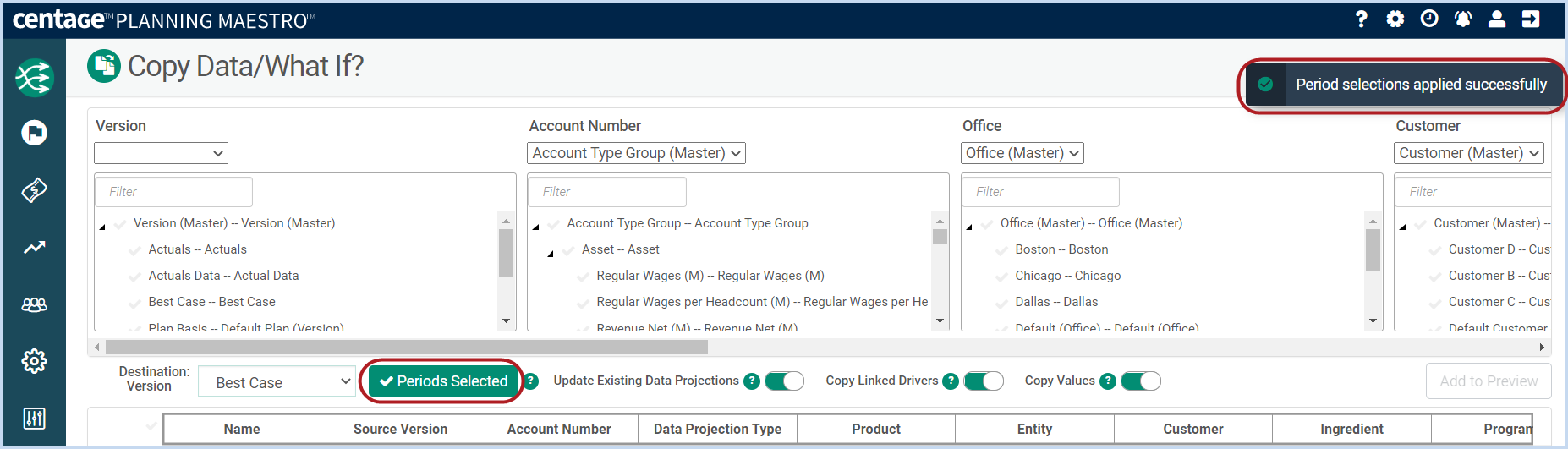Click the Office list filter field

1040,192
